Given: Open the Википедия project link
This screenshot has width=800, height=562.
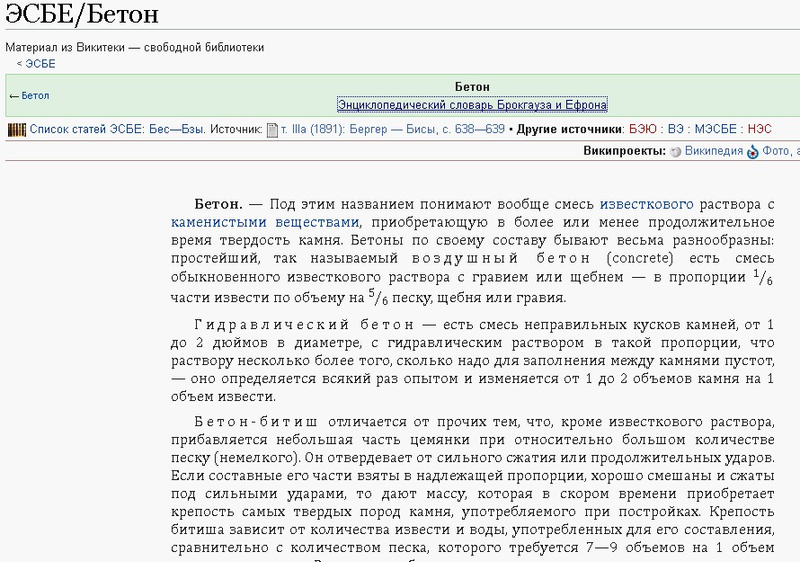Looking at the screenshot, I should tap(714, 152).
